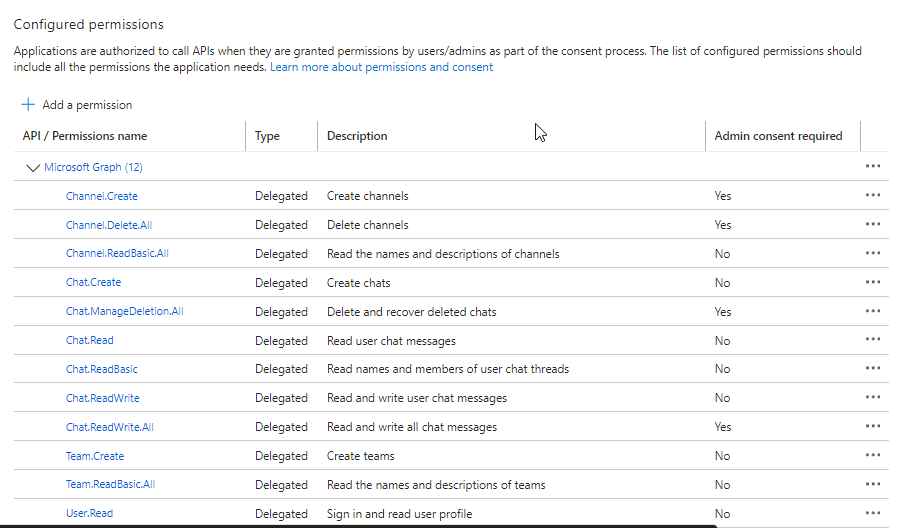The height and width of the screenshot is (528, 899).
Task: Click Add a permission
Action: [87, 105]
